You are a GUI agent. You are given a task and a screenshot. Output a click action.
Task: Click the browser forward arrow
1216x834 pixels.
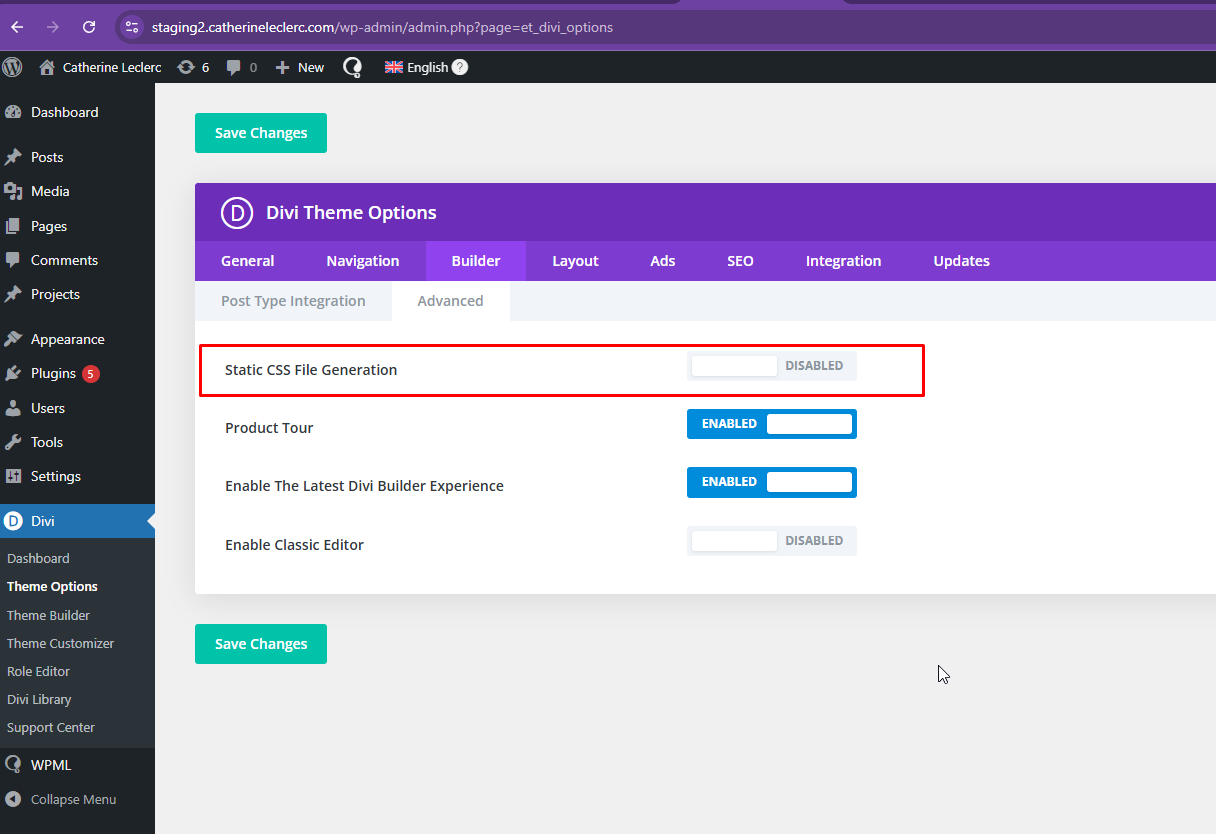point(53,27)
